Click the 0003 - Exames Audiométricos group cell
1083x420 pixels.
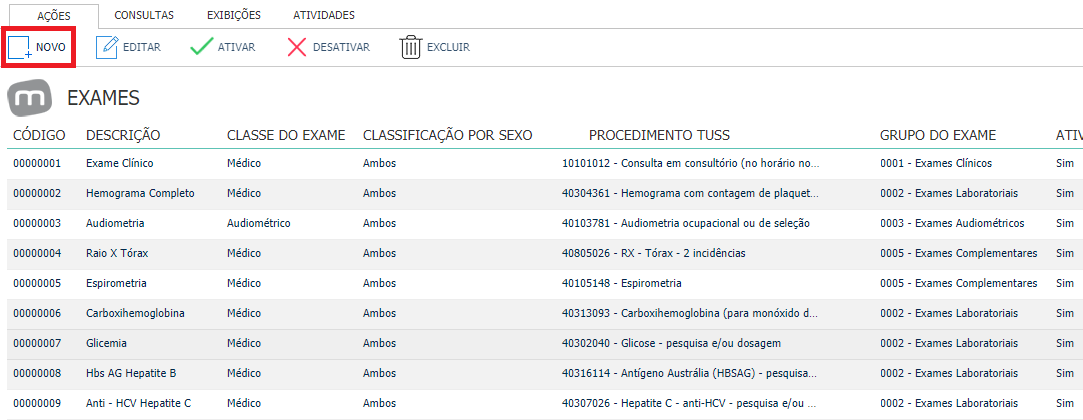[952, 223]
